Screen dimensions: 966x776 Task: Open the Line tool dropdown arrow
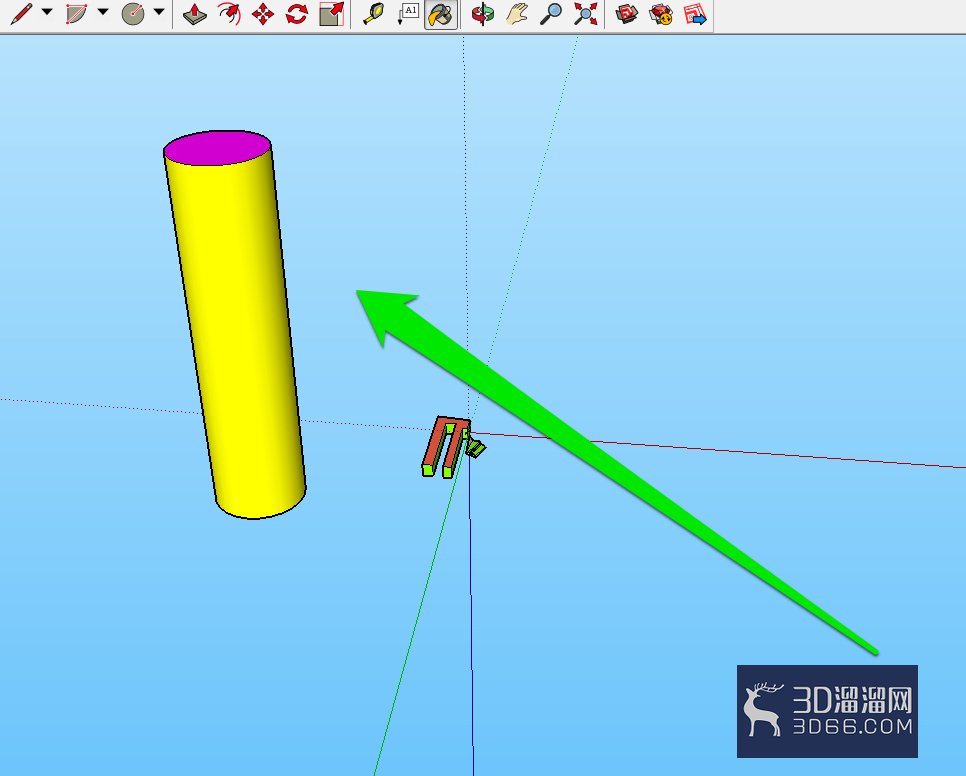(x=47, y=12)
